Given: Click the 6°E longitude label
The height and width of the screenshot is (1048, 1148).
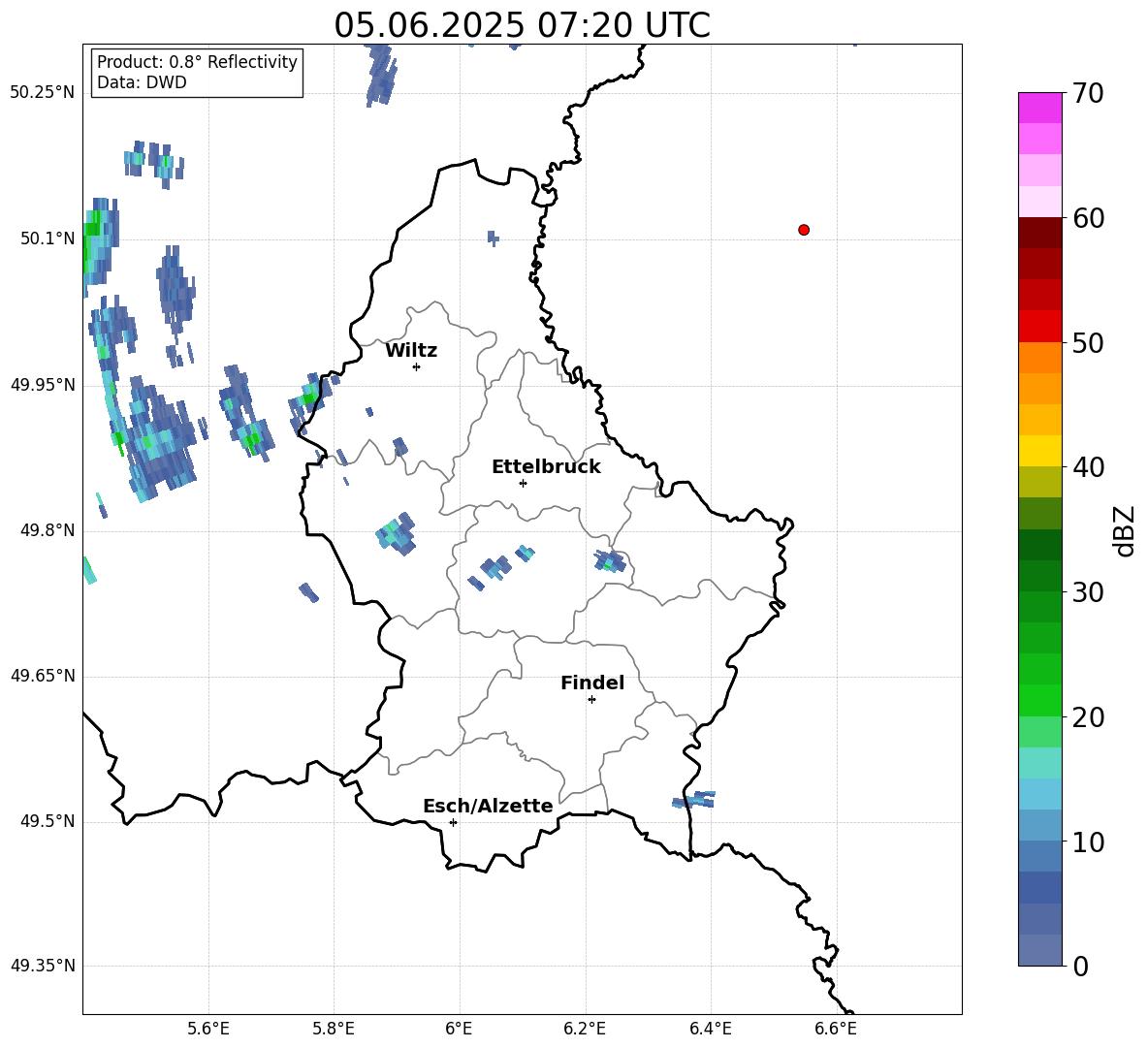Looking at the screenshot, I should click(459, 1029).
